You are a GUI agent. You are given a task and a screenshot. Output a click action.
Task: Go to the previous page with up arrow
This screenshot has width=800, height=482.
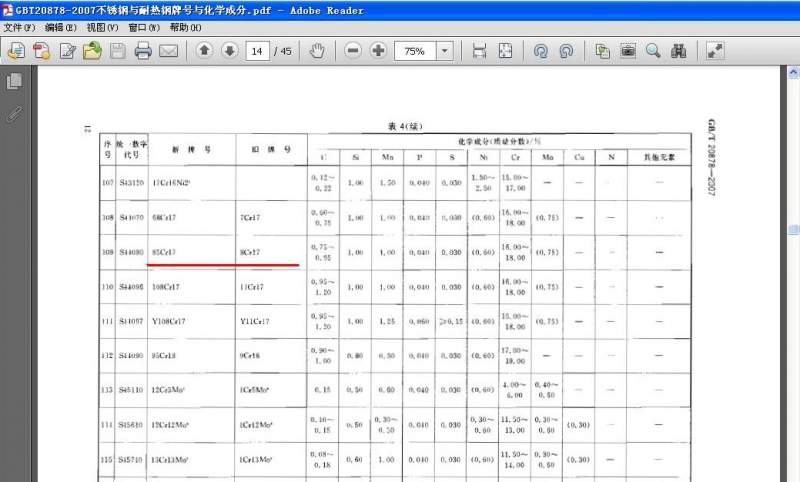(x=204, y=50)
